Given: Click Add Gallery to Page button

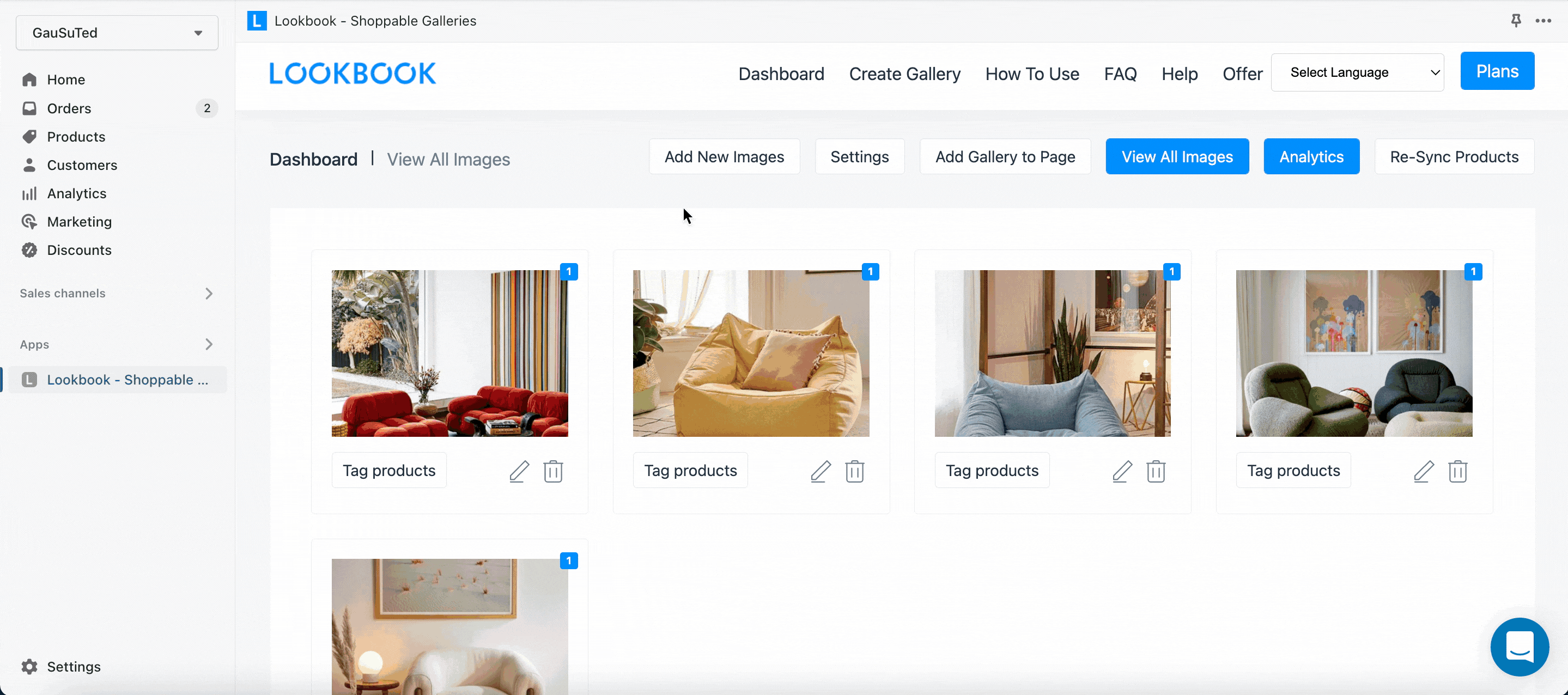Looking at the screenshot, I should point(1005,156).
